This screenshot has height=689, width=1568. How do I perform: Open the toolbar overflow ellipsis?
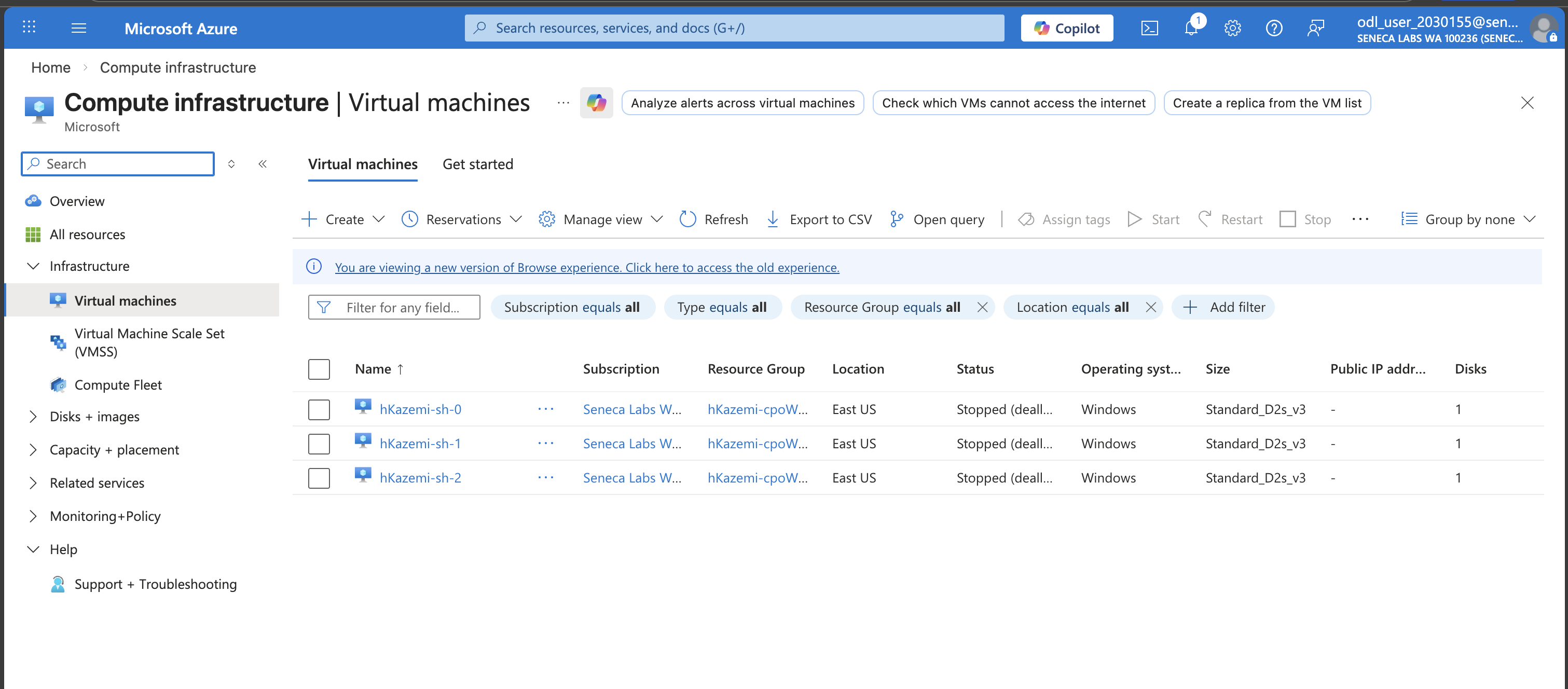(1360, 219)
